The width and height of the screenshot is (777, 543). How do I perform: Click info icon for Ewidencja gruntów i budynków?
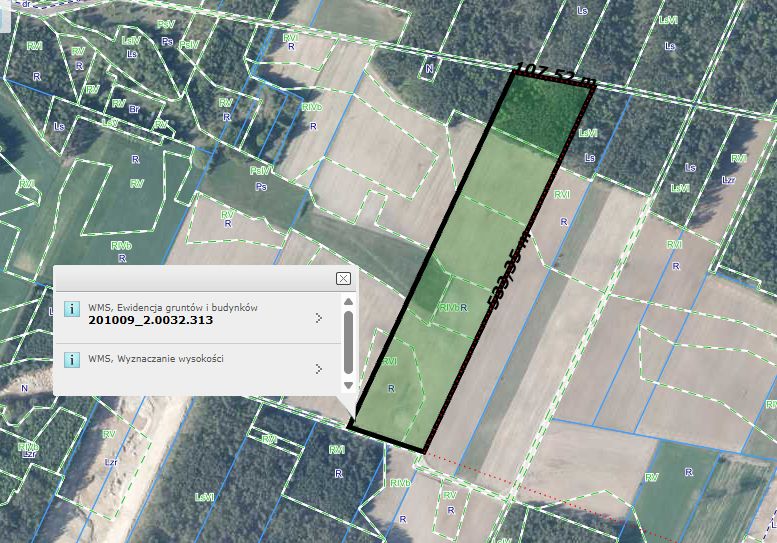click(72, 309)
